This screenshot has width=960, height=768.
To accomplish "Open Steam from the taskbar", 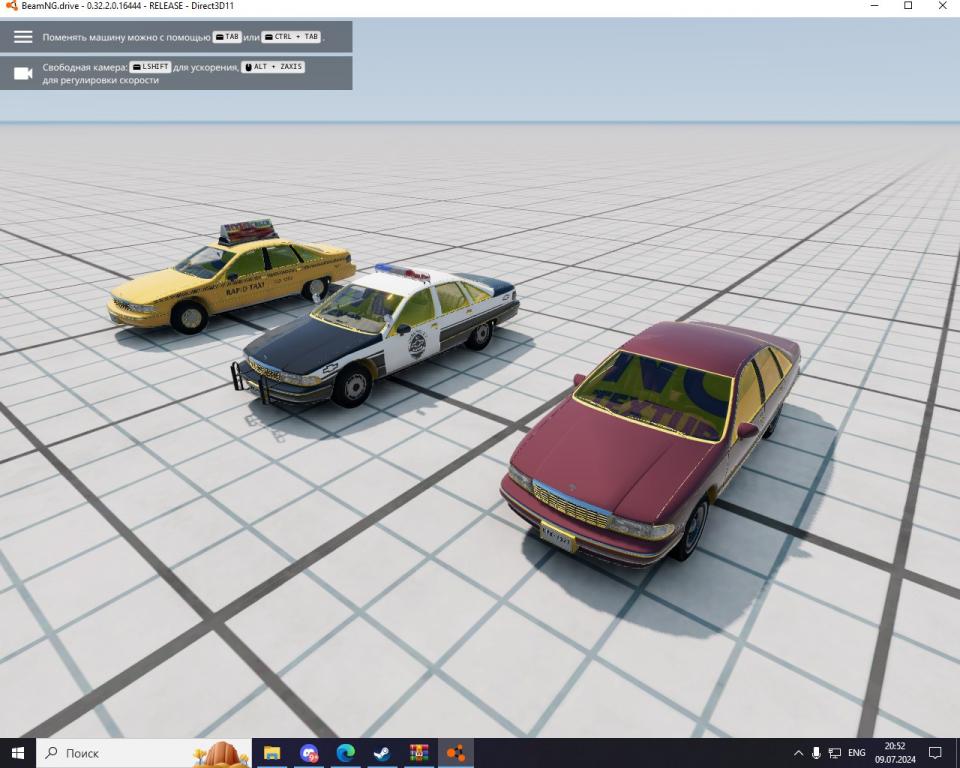I will tap(382, 753).
